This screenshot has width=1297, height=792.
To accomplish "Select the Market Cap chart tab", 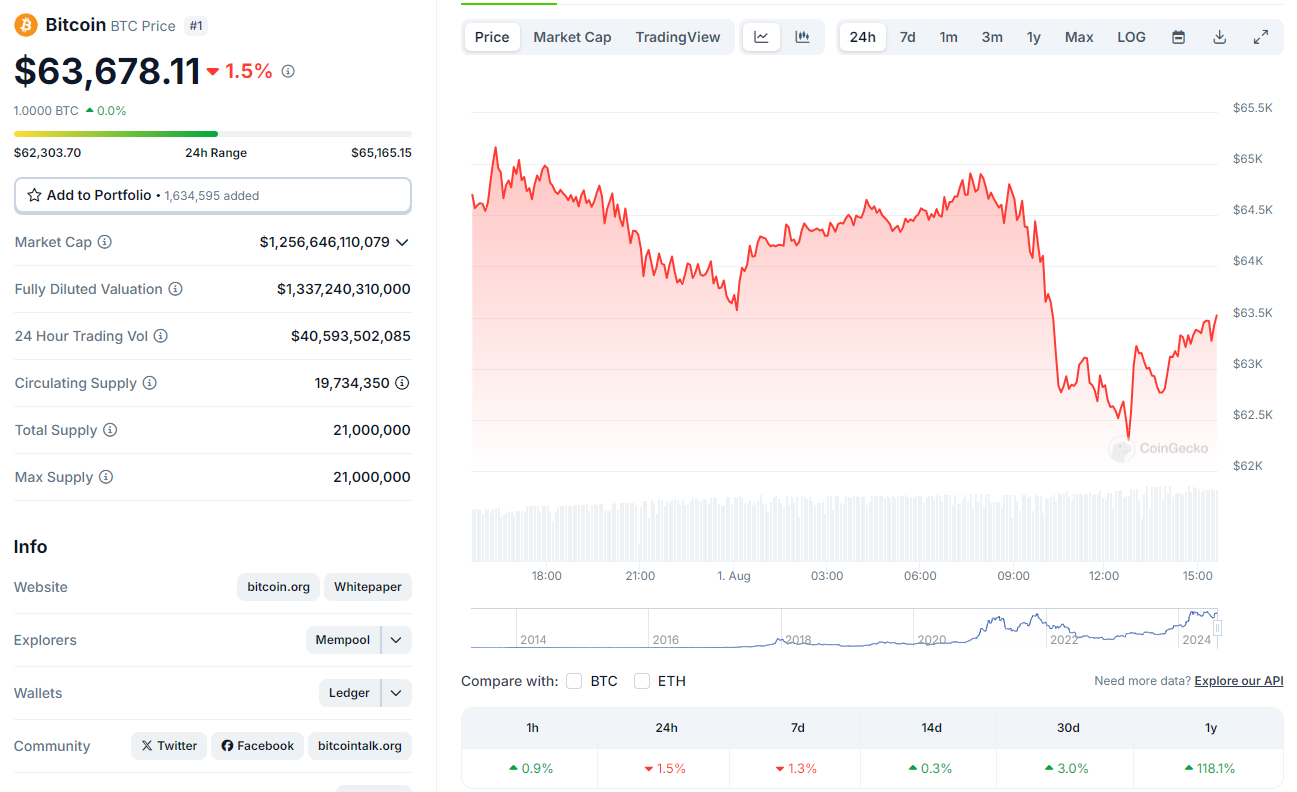I will (572, 37).
